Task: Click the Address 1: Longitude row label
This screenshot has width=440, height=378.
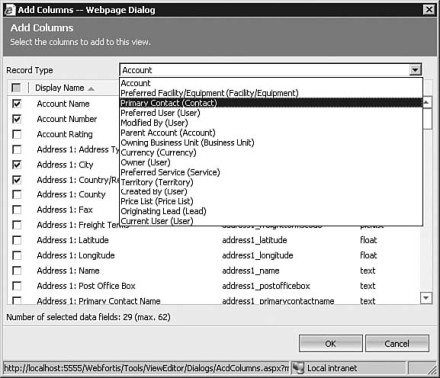Action: pyautogui.click(x=76, y=255)
